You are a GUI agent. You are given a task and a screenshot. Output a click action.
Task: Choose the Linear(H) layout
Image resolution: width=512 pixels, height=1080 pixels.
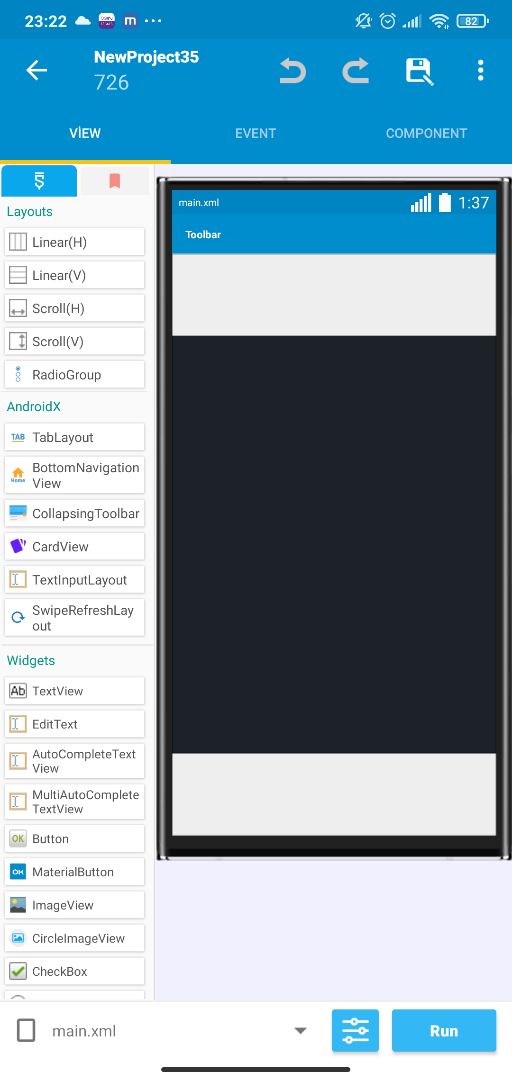point(74,242)
